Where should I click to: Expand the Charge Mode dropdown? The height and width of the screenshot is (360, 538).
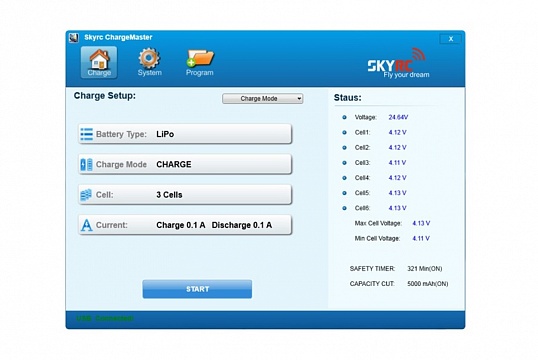pos(262,99)
